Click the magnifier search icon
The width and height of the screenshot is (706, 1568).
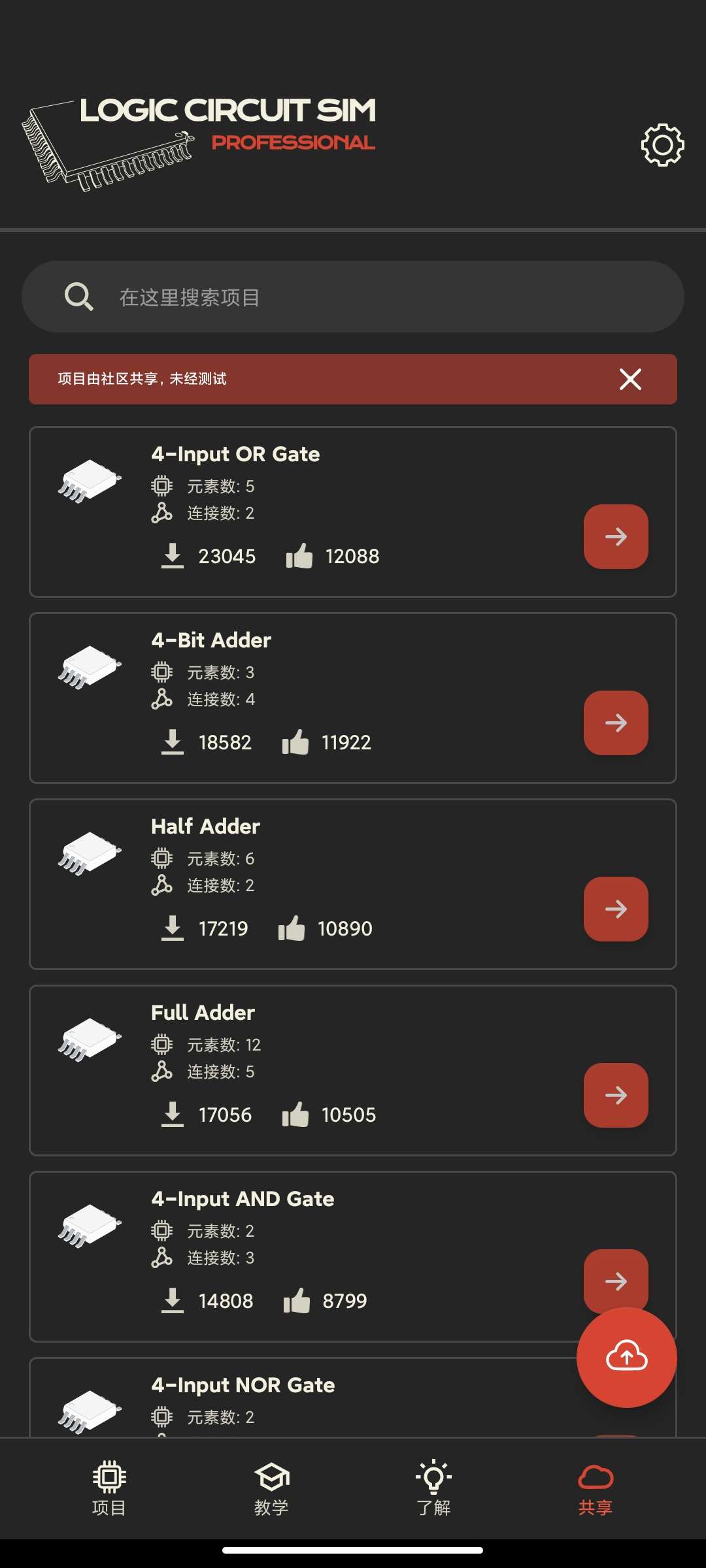tap(79, 297)
